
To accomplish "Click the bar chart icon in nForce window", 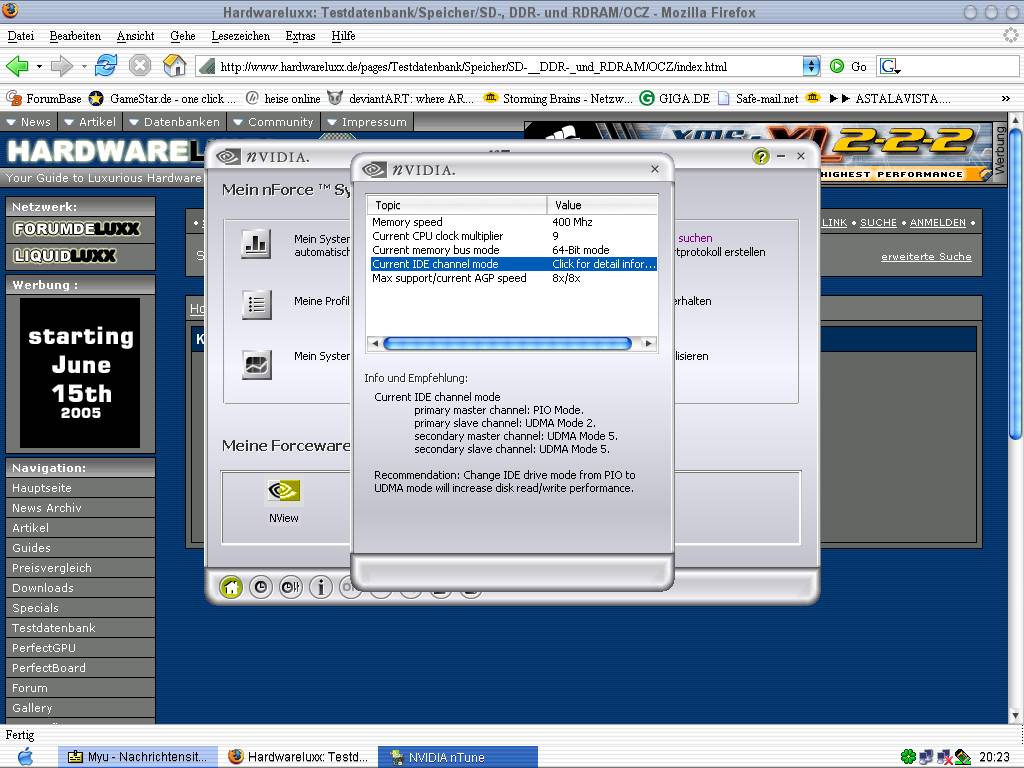I will tap(256, 244).
